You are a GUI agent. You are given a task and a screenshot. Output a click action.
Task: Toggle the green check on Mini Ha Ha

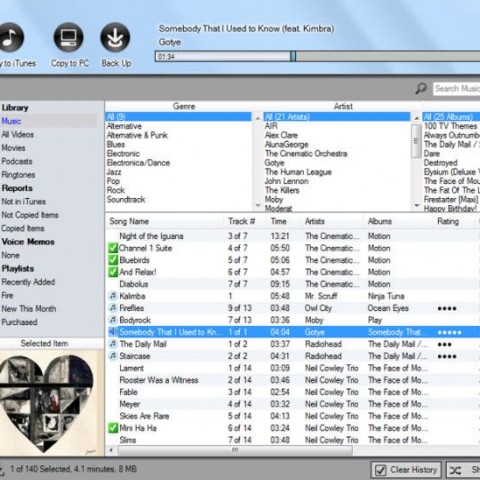pyautogui.click(x=113, y=428)
